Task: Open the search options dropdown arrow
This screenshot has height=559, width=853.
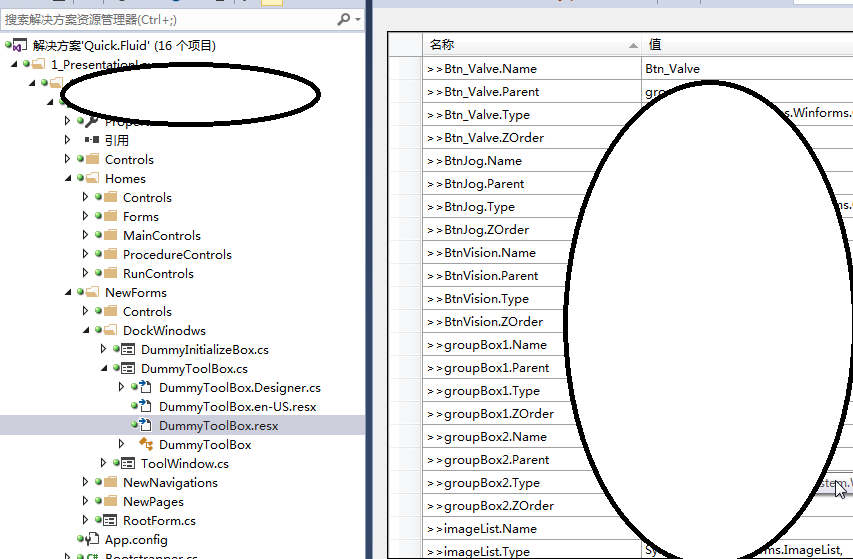Action: [357, 20]
